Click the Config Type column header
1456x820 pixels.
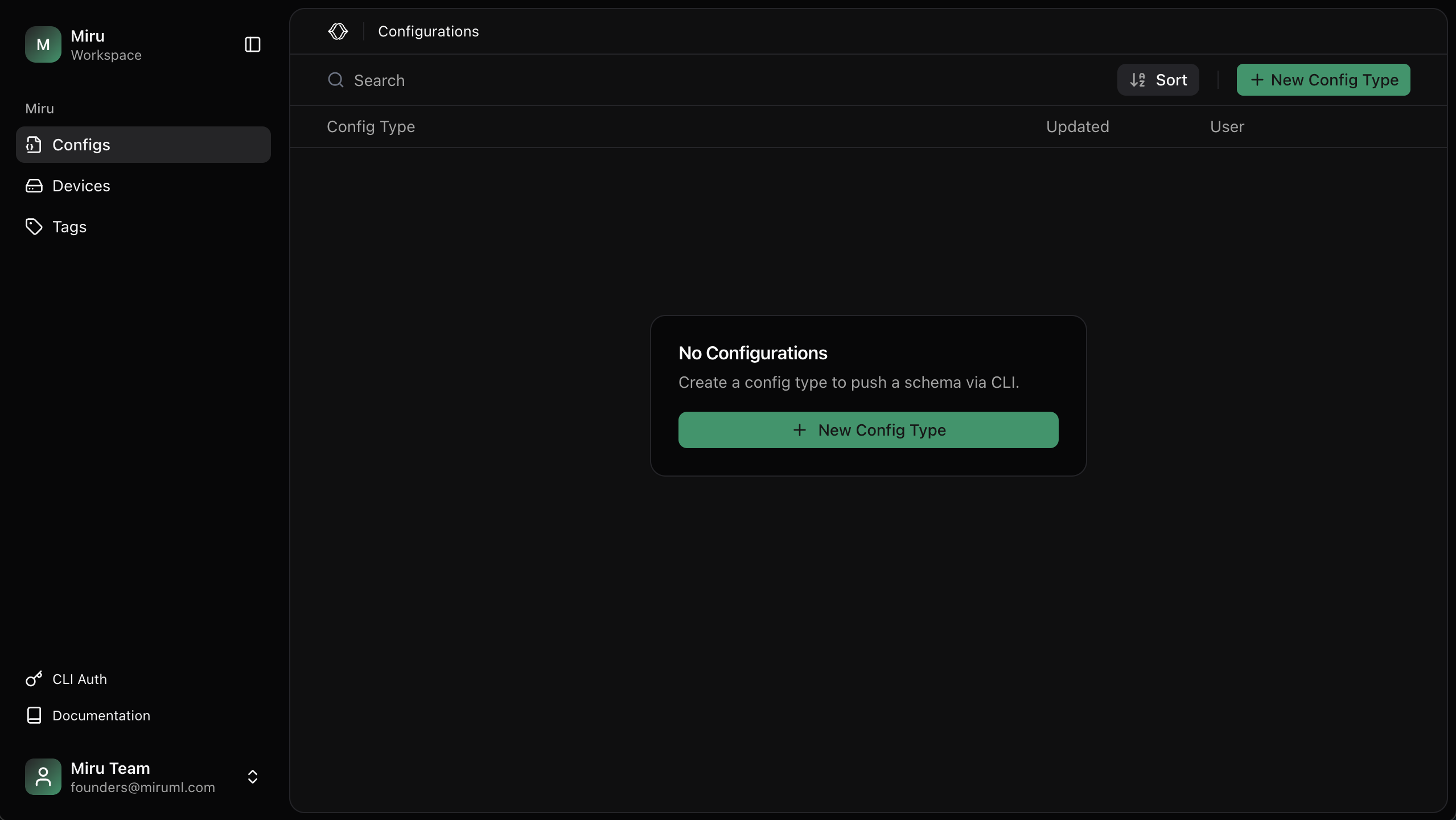tap(371, 126)
